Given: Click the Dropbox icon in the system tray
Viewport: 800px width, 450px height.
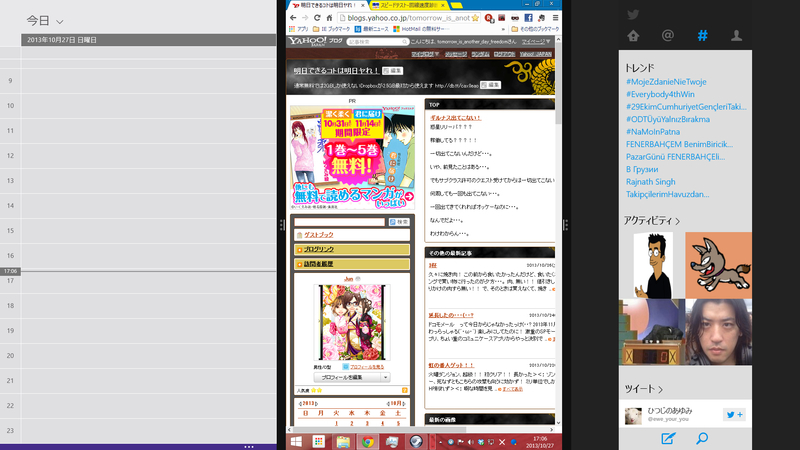Looking at the screenshot, I should (481, 442).
